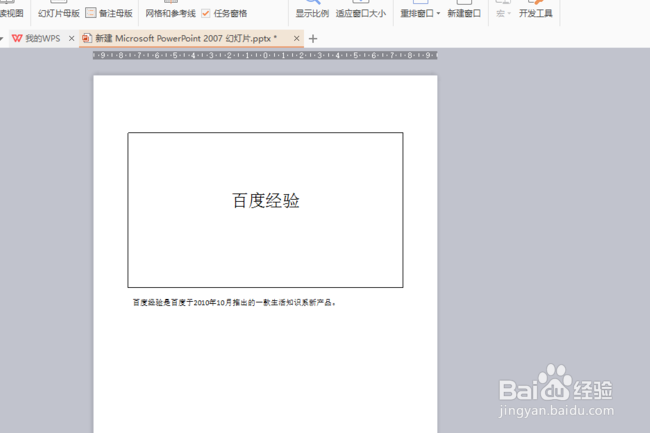Open 开发工具 developer tools

(x=536, y=13)
